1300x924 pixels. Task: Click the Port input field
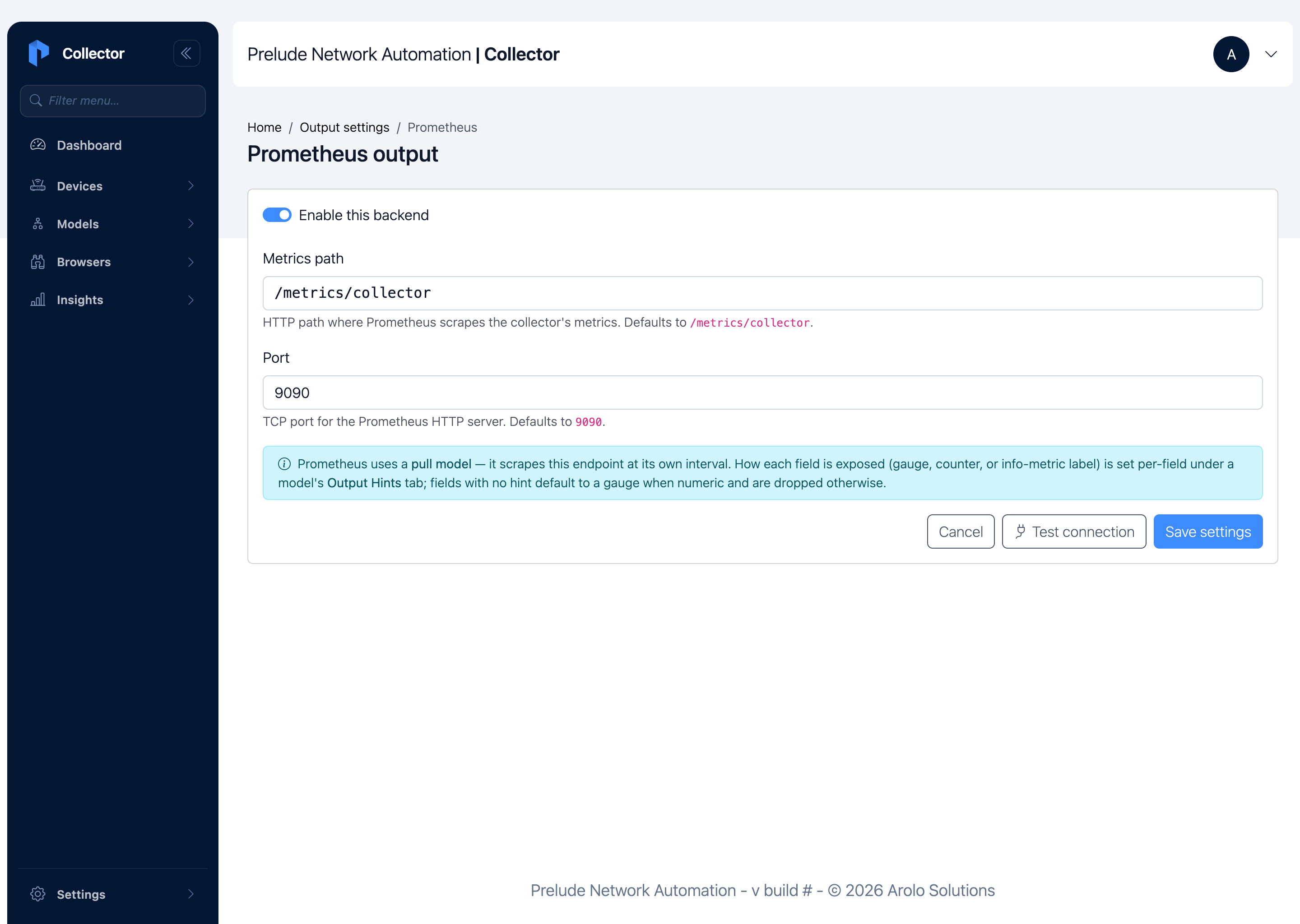[762, 393]
